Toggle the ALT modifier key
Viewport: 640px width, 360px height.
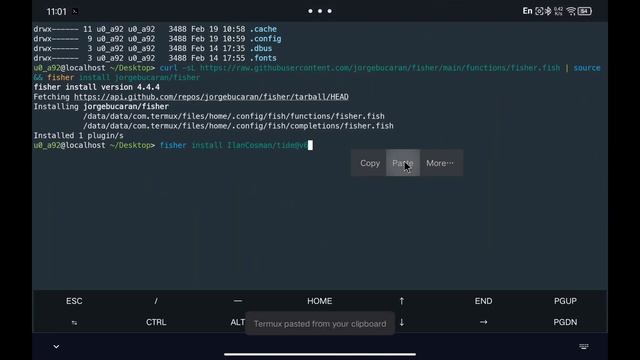coord(238,322)
